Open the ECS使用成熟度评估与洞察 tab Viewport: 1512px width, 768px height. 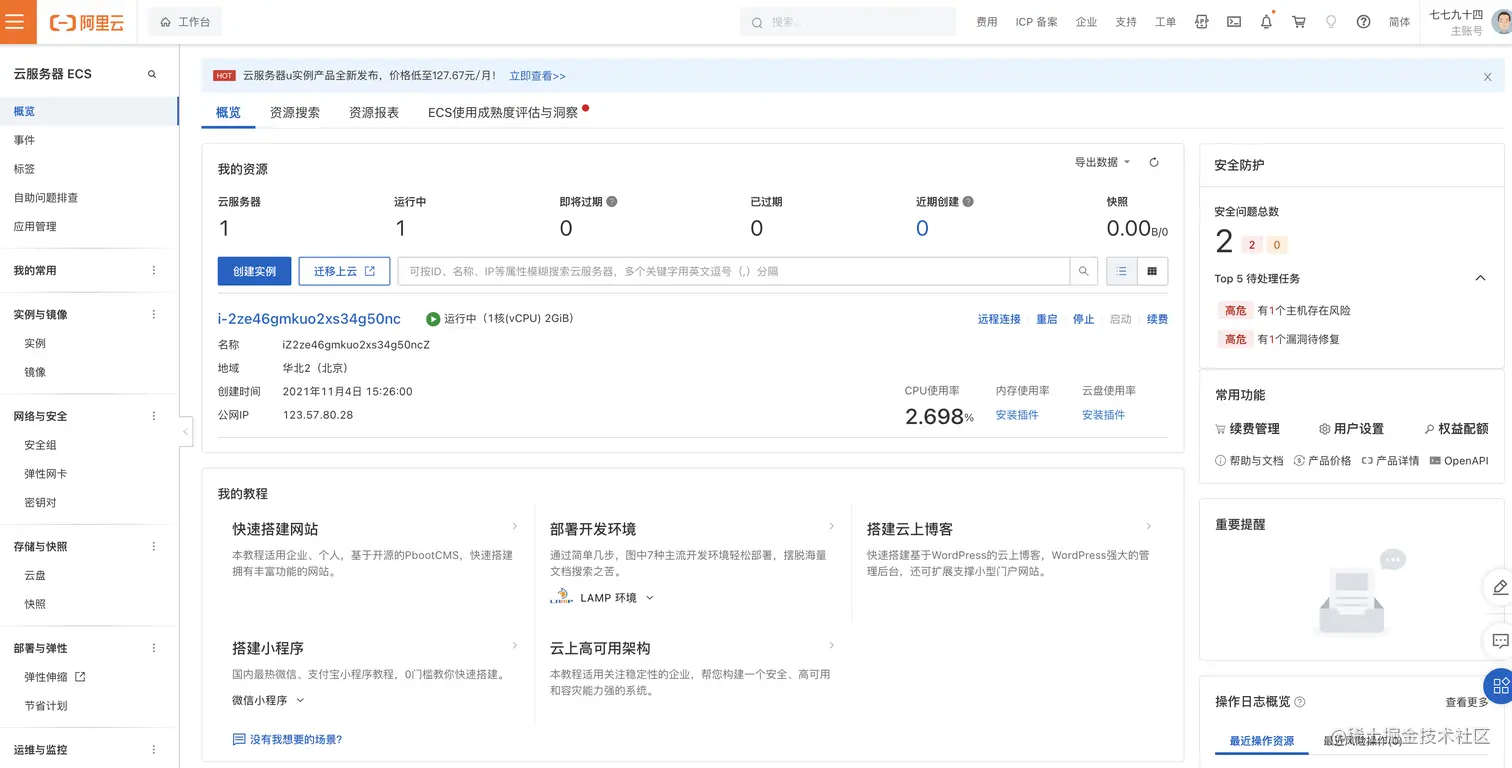point(503,113)
